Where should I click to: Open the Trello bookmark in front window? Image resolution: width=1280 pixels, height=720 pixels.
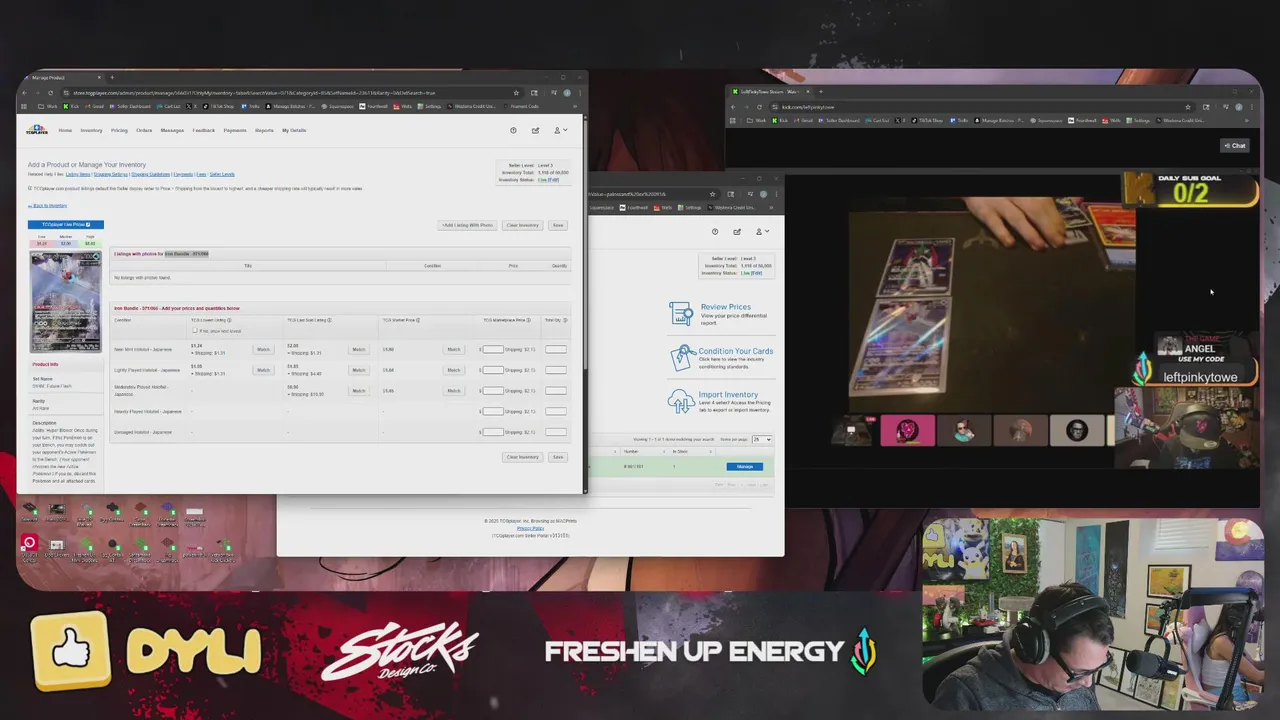[252, 106]
